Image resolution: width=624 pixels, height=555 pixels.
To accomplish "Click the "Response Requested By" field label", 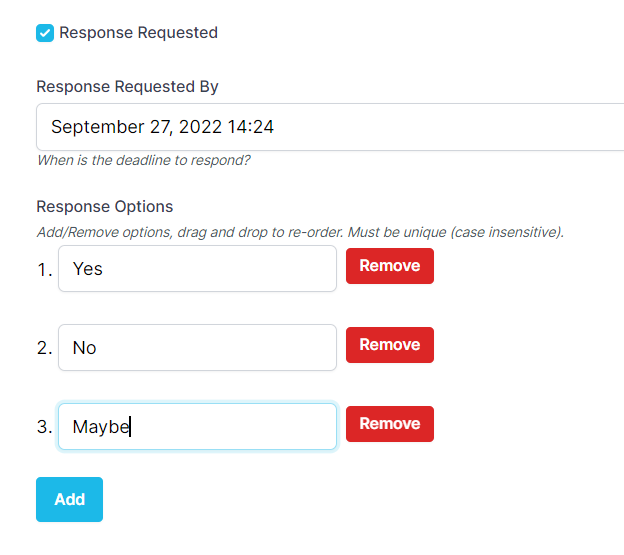I will pyautogui.click(x=127, y=87).
